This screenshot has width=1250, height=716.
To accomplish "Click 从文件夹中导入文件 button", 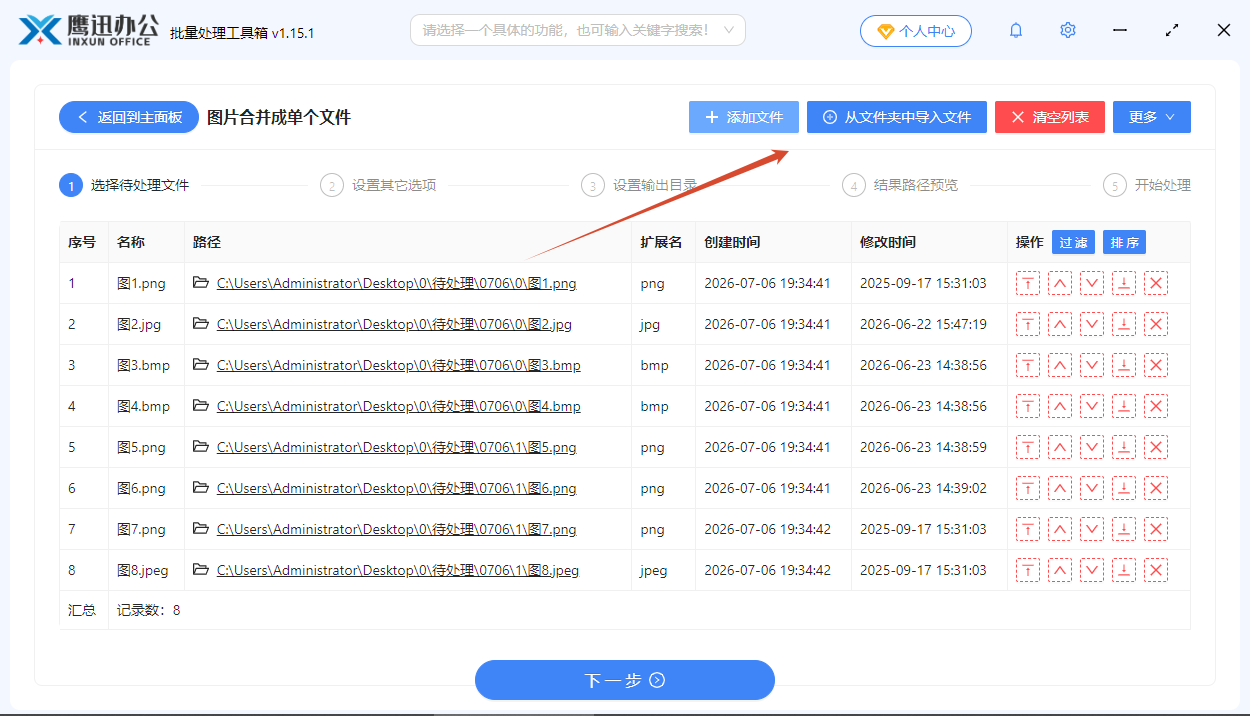I will (x=897, y=117).
